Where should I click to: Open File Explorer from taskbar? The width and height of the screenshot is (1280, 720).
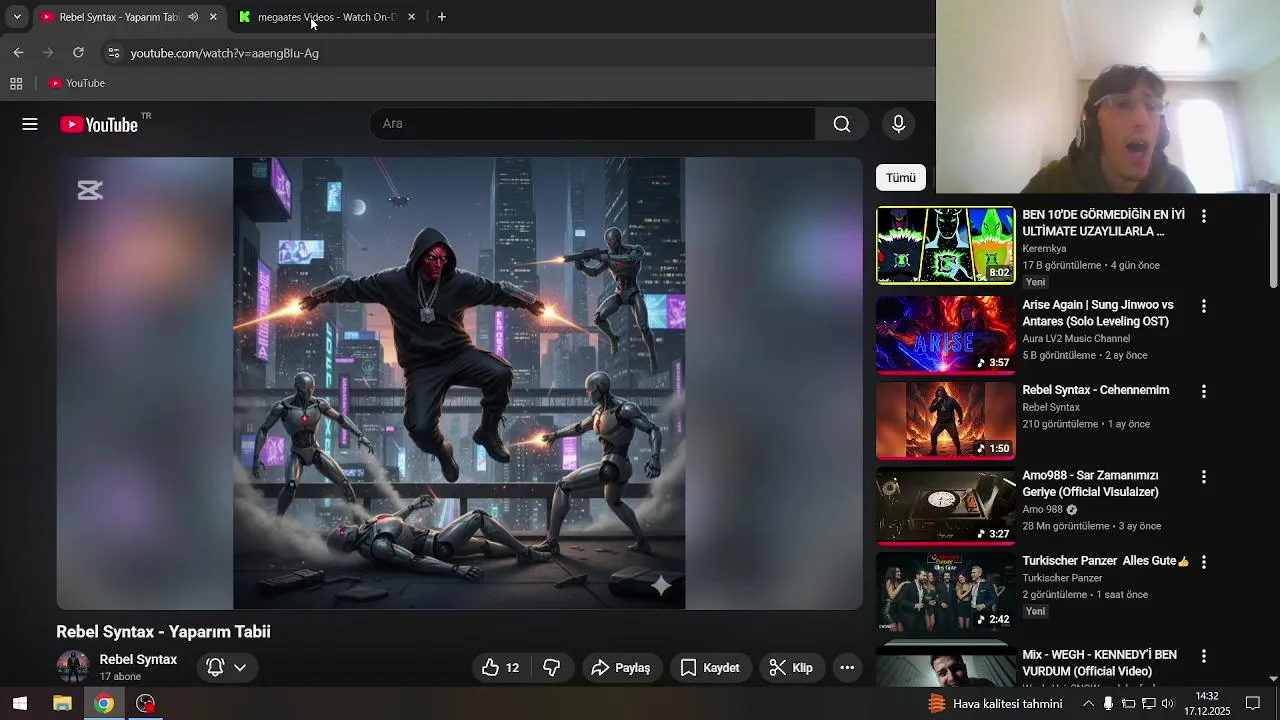62,704
